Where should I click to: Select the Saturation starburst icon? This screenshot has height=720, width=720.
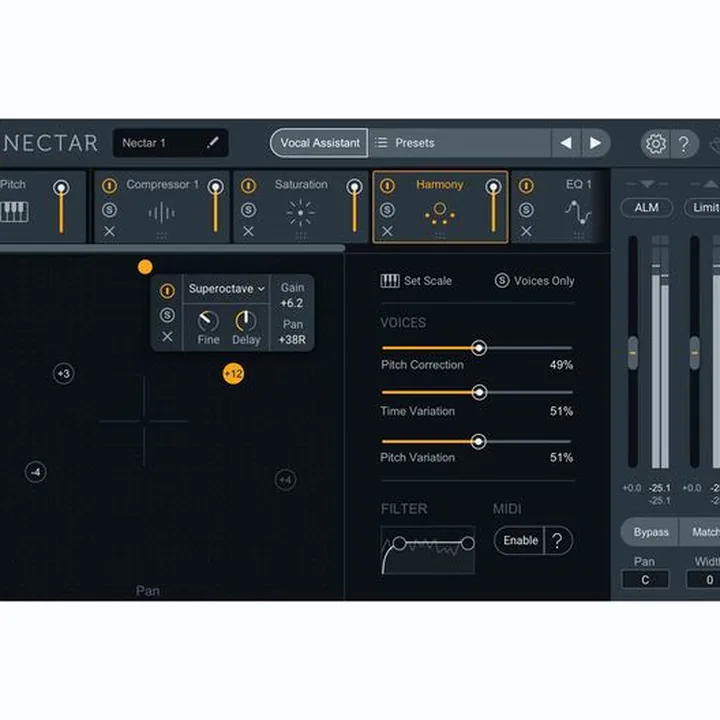(301, 213)
